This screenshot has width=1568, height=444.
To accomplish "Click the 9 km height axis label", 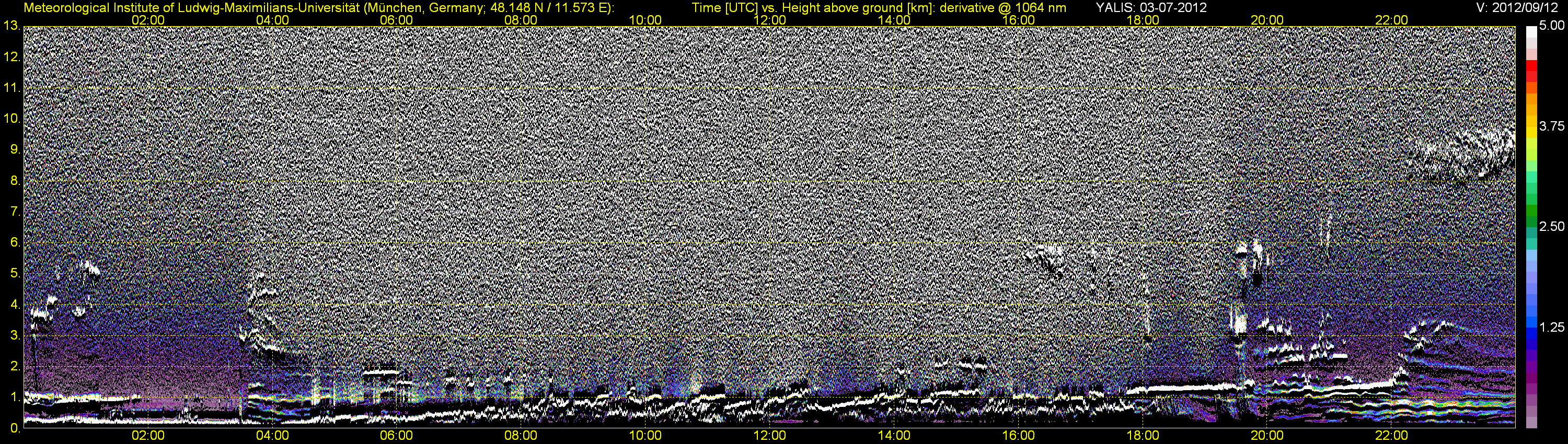I will pyautogui.click(x=15, y=149).
